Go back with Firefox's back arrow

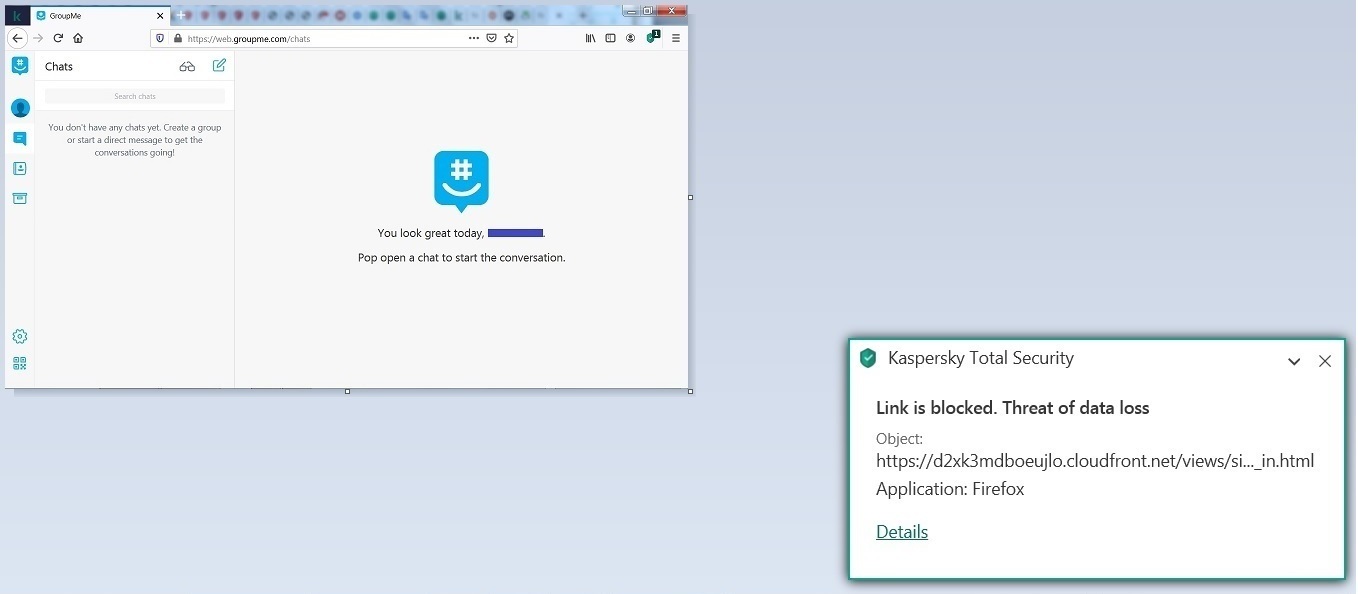(x=17, y=38)
